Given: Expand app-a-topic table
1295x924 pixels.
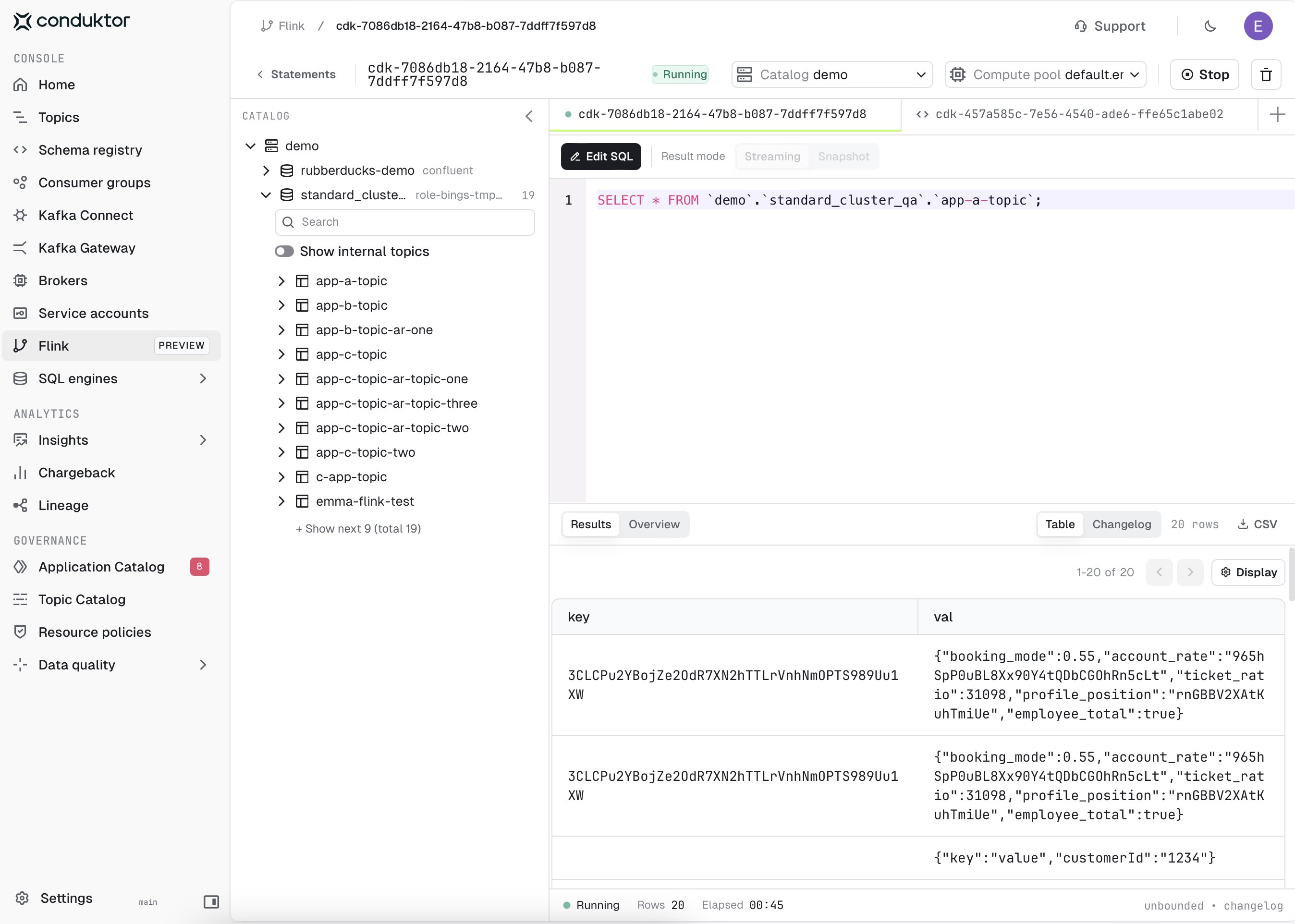Looking at the screenshot, I should [x=281, y=281].
